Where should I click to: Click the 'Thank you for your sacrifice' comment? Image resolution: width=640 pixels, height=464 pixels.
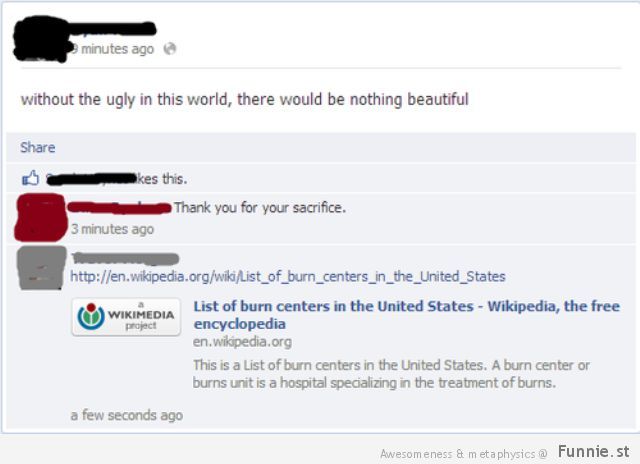pyautogui.click(x=260, y=208)
